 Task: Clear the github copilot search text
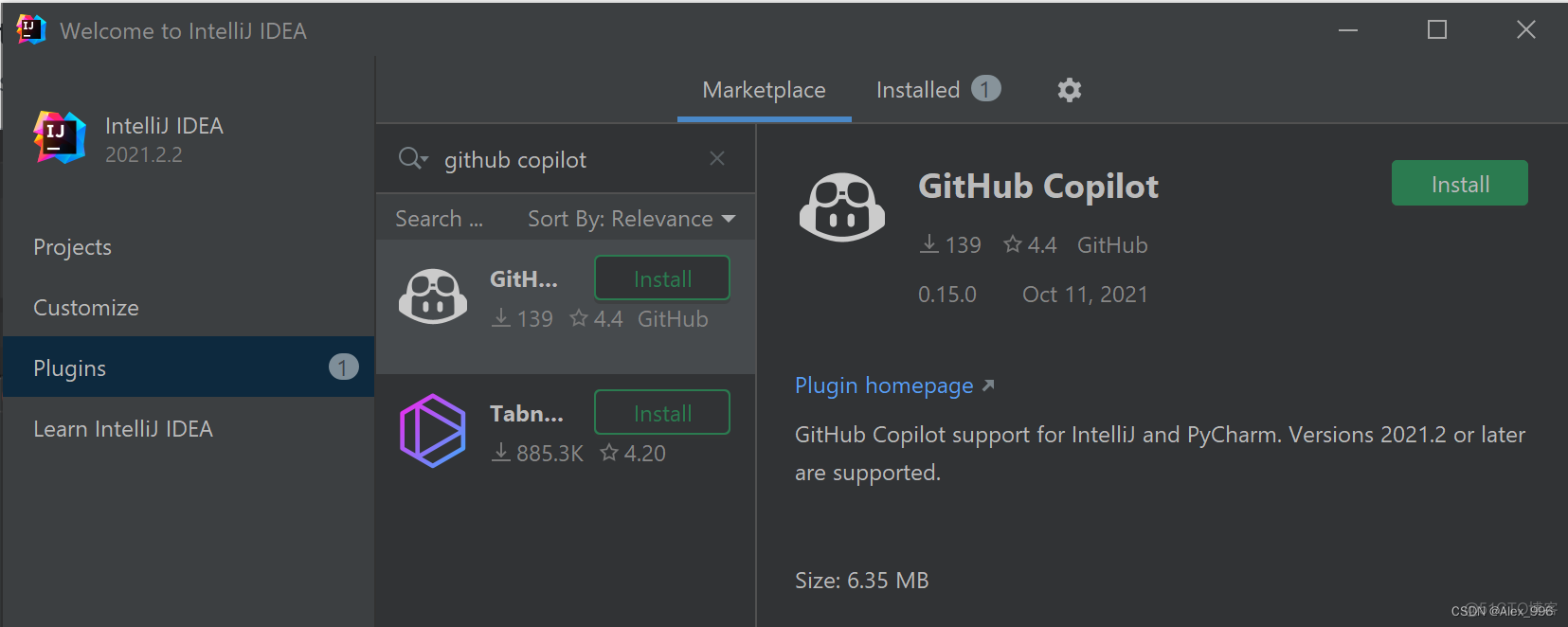717,158
